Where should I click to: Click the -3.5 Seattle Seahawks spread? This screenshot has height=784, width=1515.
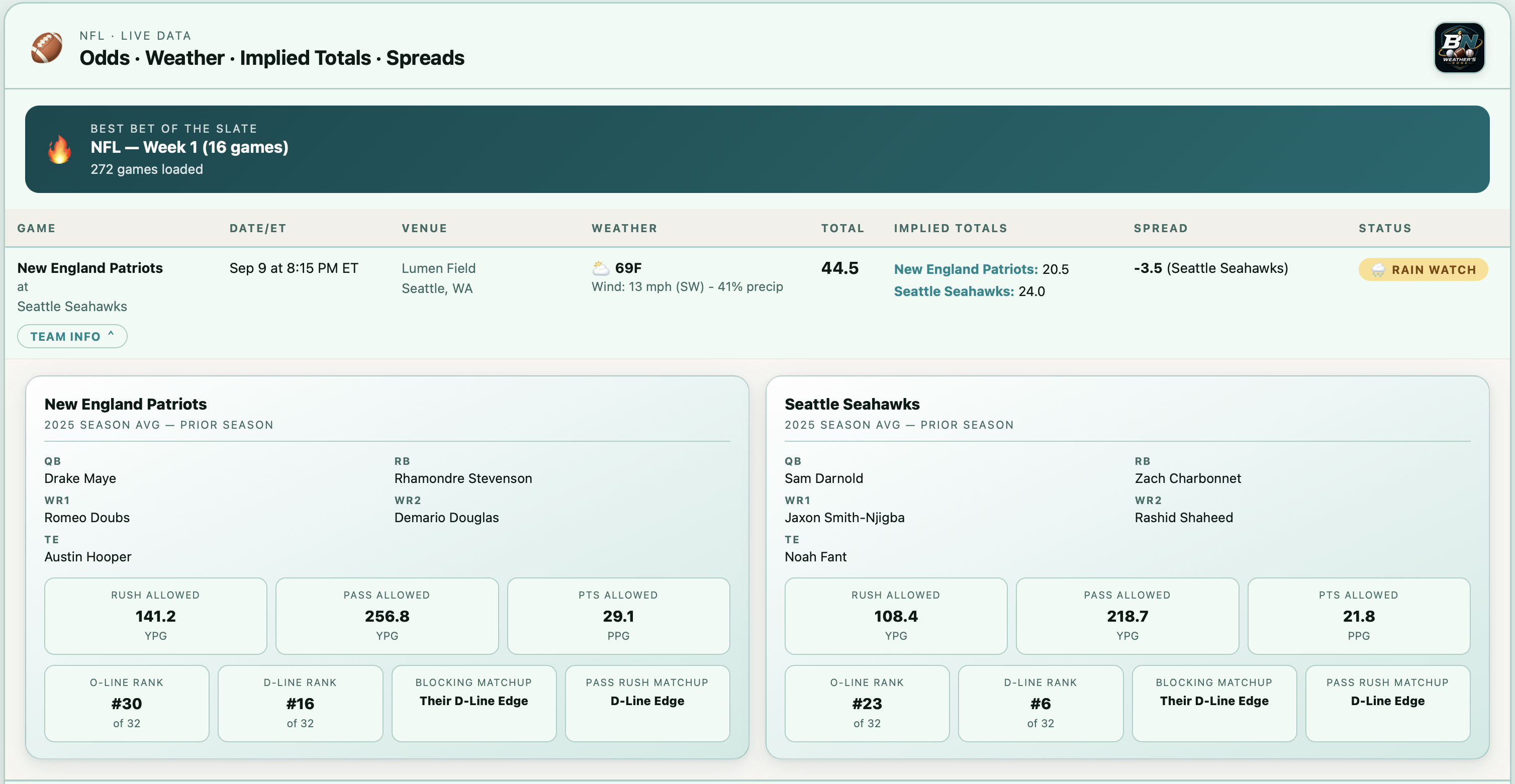pyautogui.click(x=1210, y=268)
